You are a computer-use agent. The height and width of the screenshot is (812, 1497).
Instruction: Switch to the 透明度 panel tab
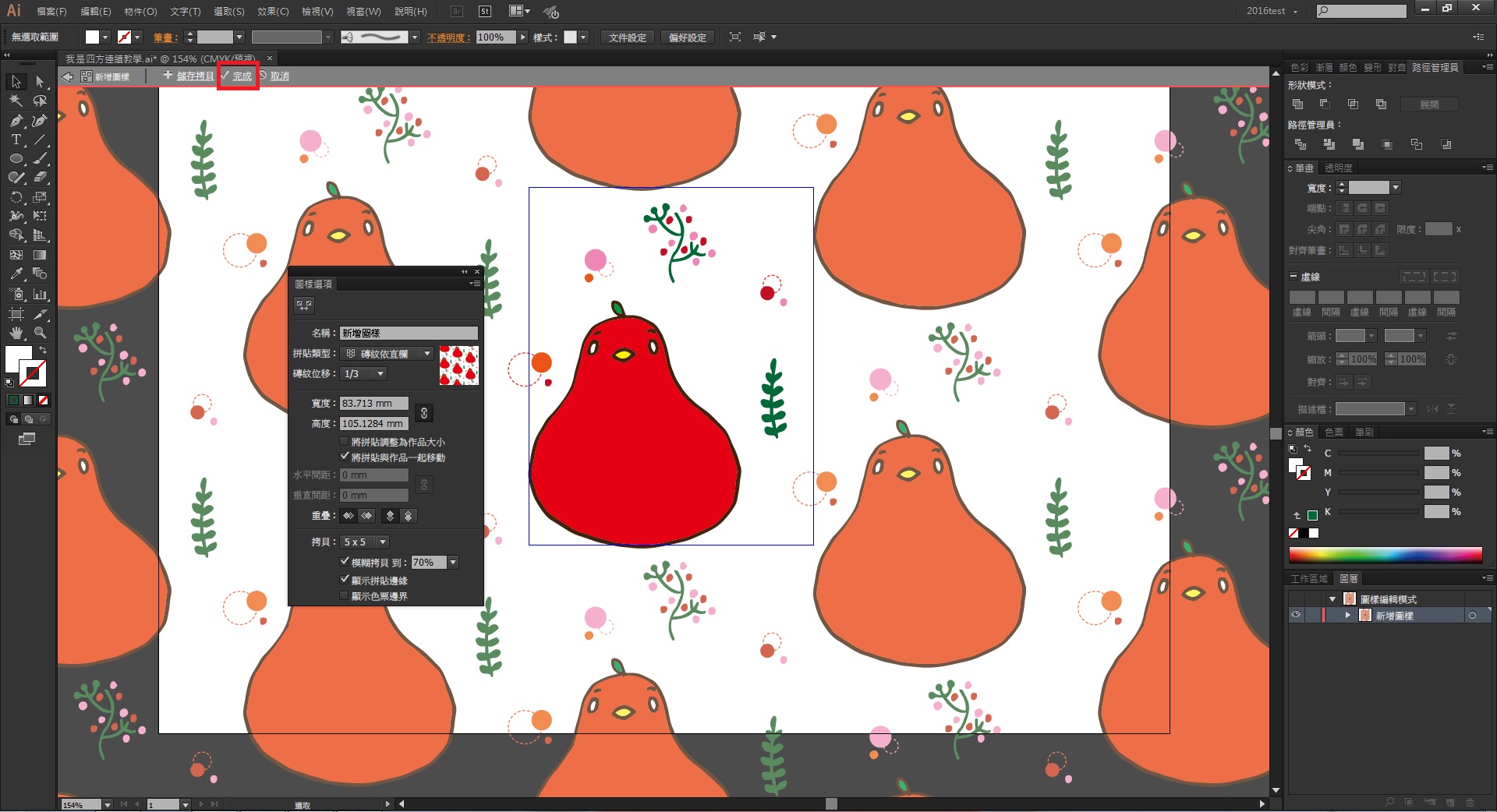click(1338, 168)
